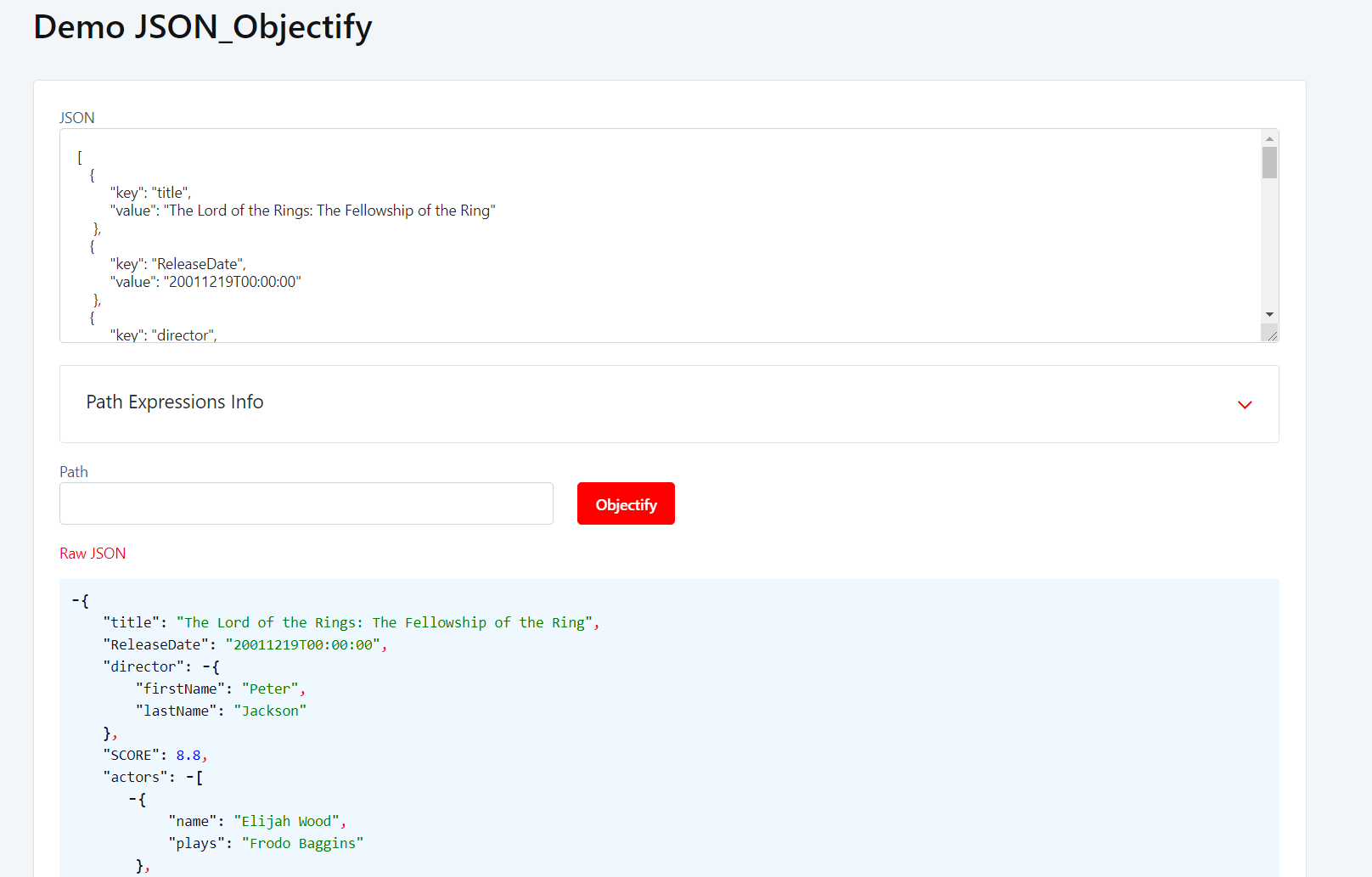
Task: Click the SCORE value 8.8
Action: [188, 756]
